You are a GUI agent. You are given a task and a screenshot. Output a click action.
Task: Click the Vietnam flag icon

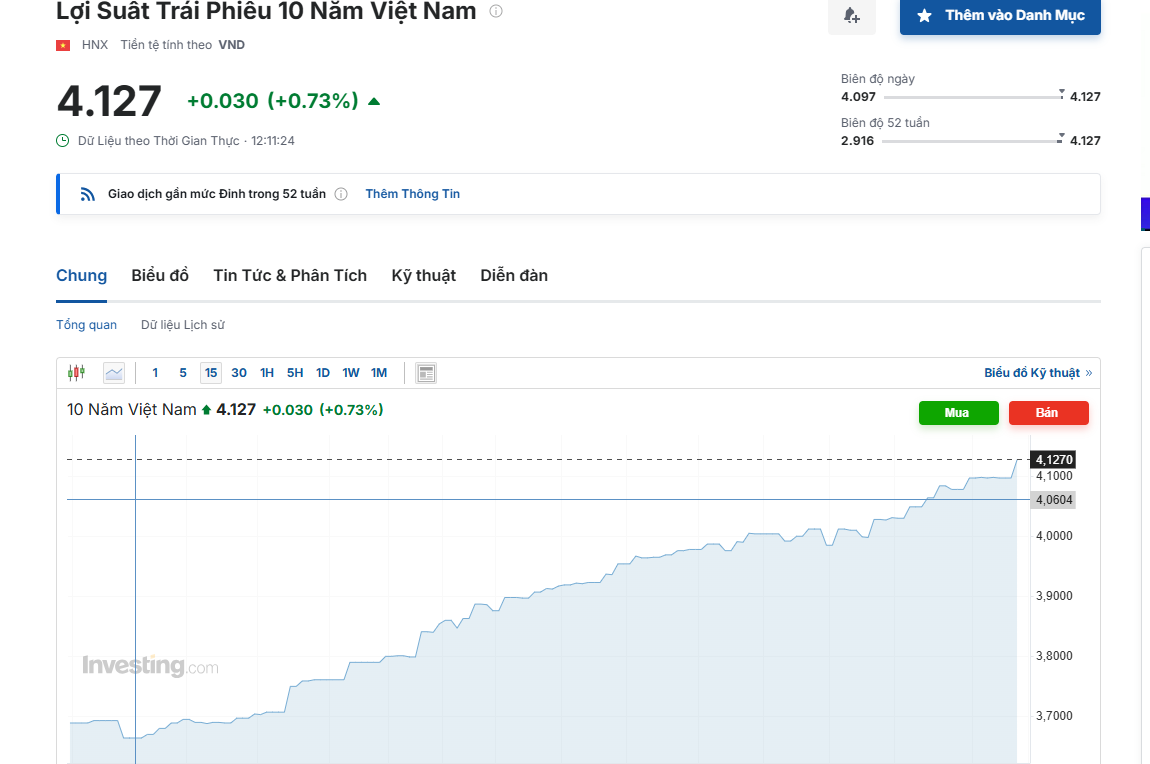[x=63, y=45]
